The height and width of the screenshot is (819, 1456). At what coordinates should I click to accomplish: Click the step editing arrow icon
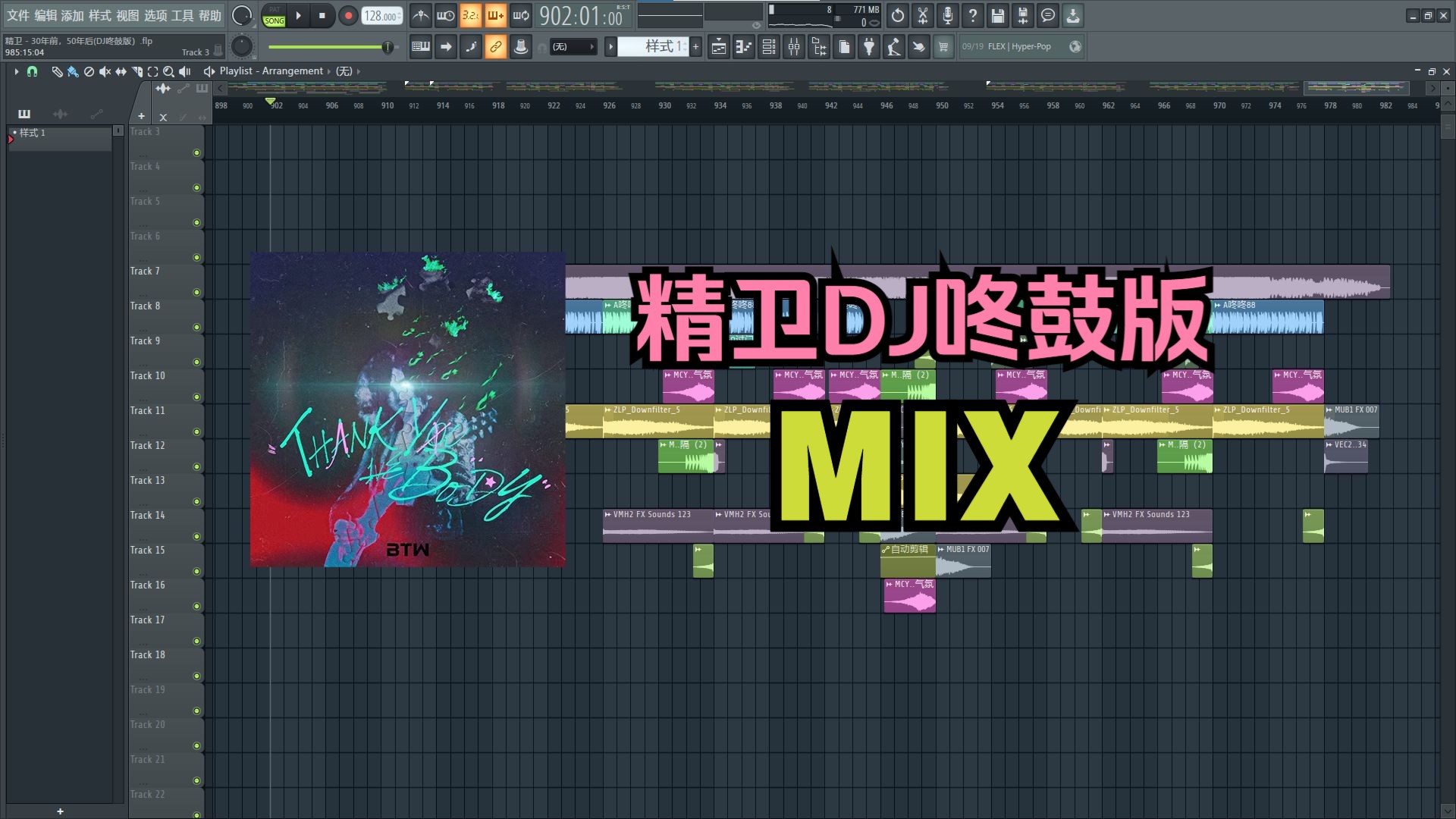click(x=446, y=47)
